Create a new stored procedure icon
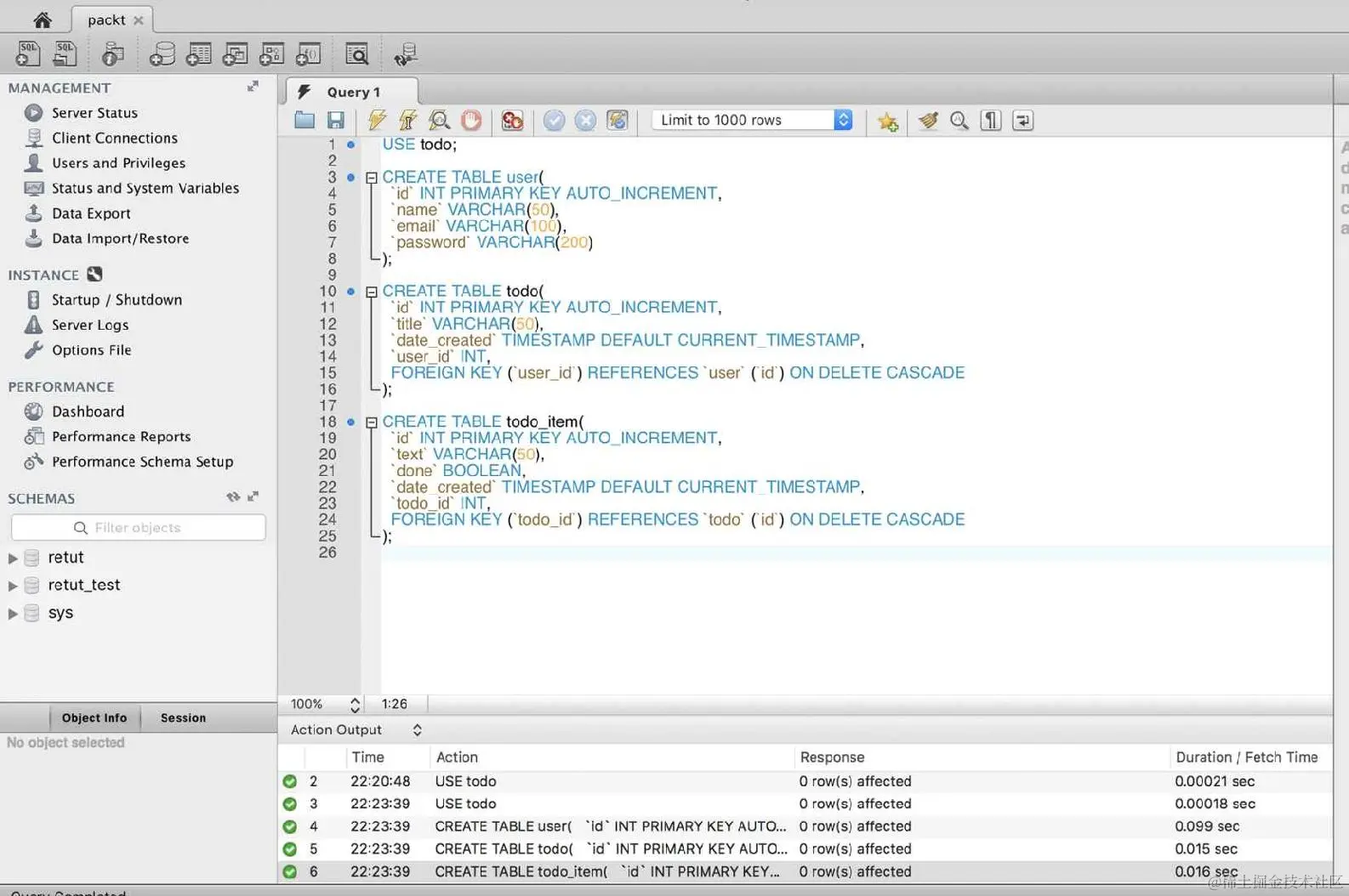The image size is (1349, 896). tap(272, 54)
